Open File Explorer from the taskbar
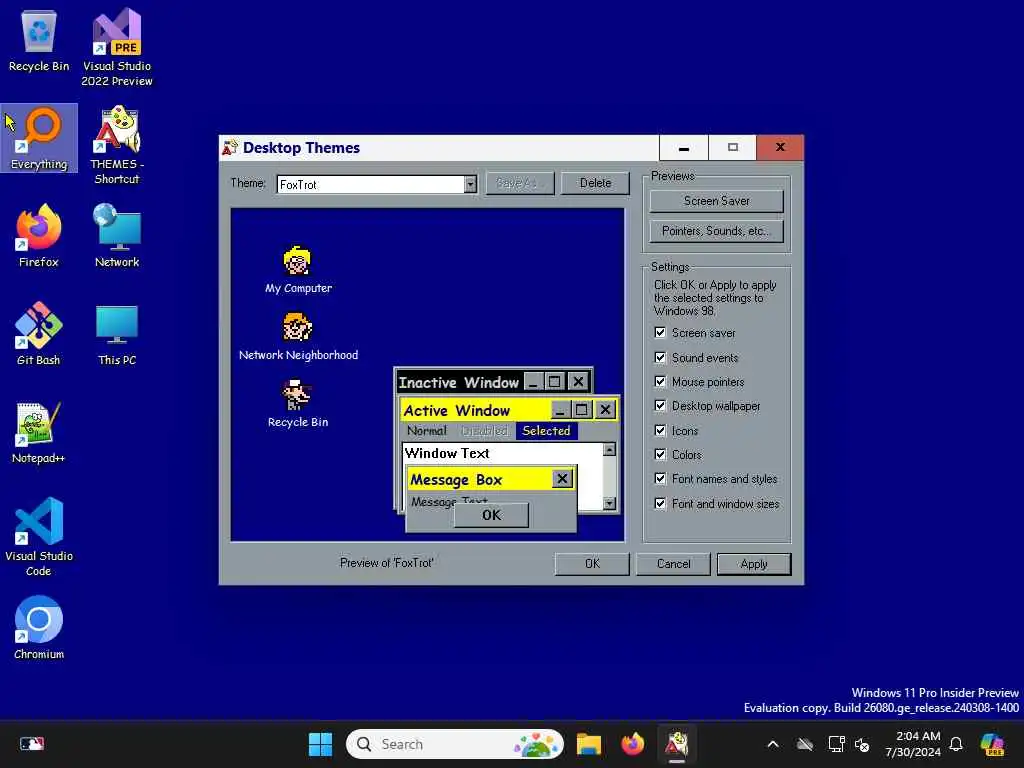 pos(588,744)
